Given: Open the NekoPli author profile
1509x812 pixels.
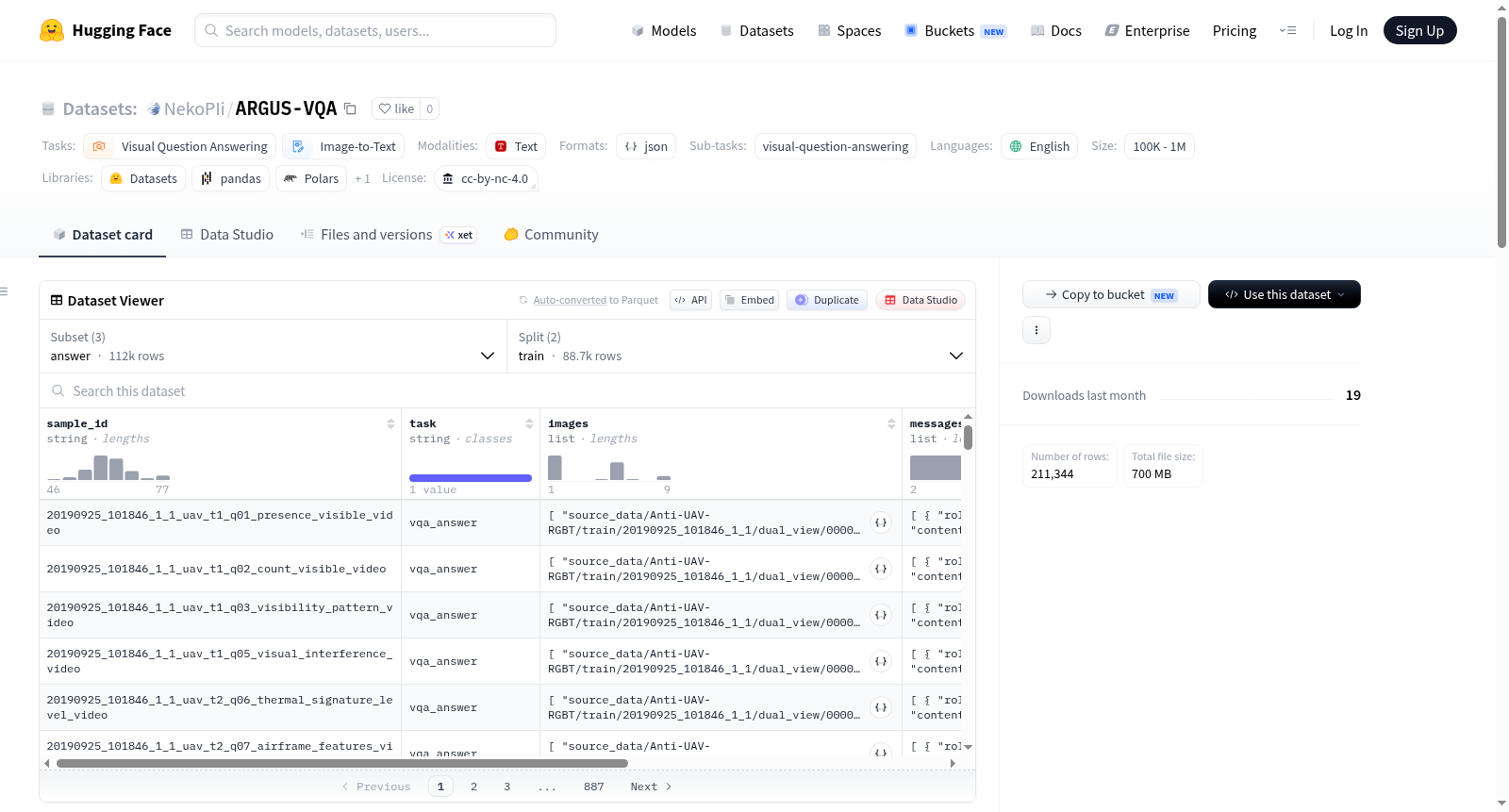Looking at the screenshot, I should point(194,108).
